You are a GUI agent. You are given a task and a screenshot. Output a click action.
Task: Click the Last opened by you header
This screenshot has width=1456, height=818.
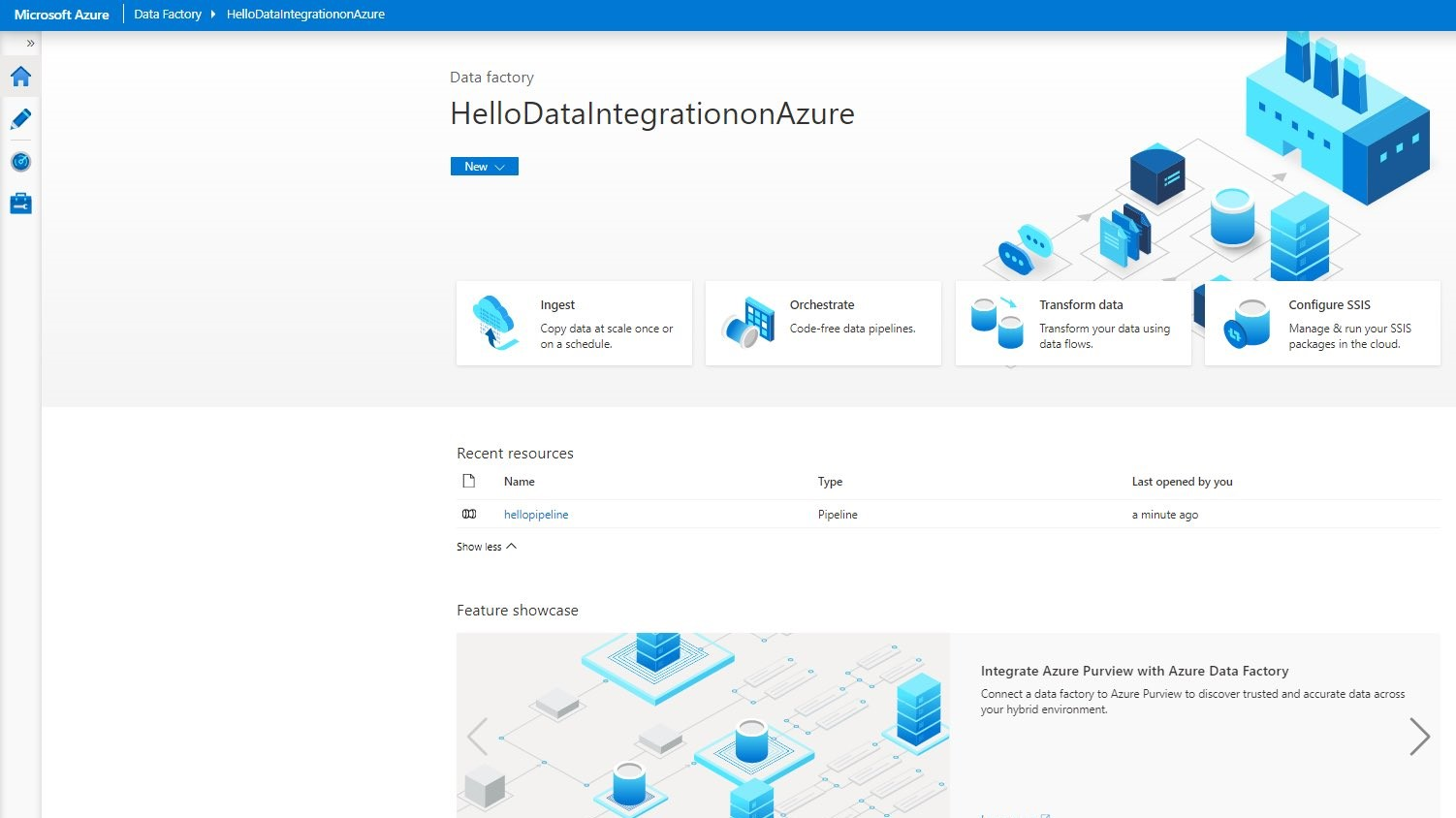click(x=1182, y=482)
